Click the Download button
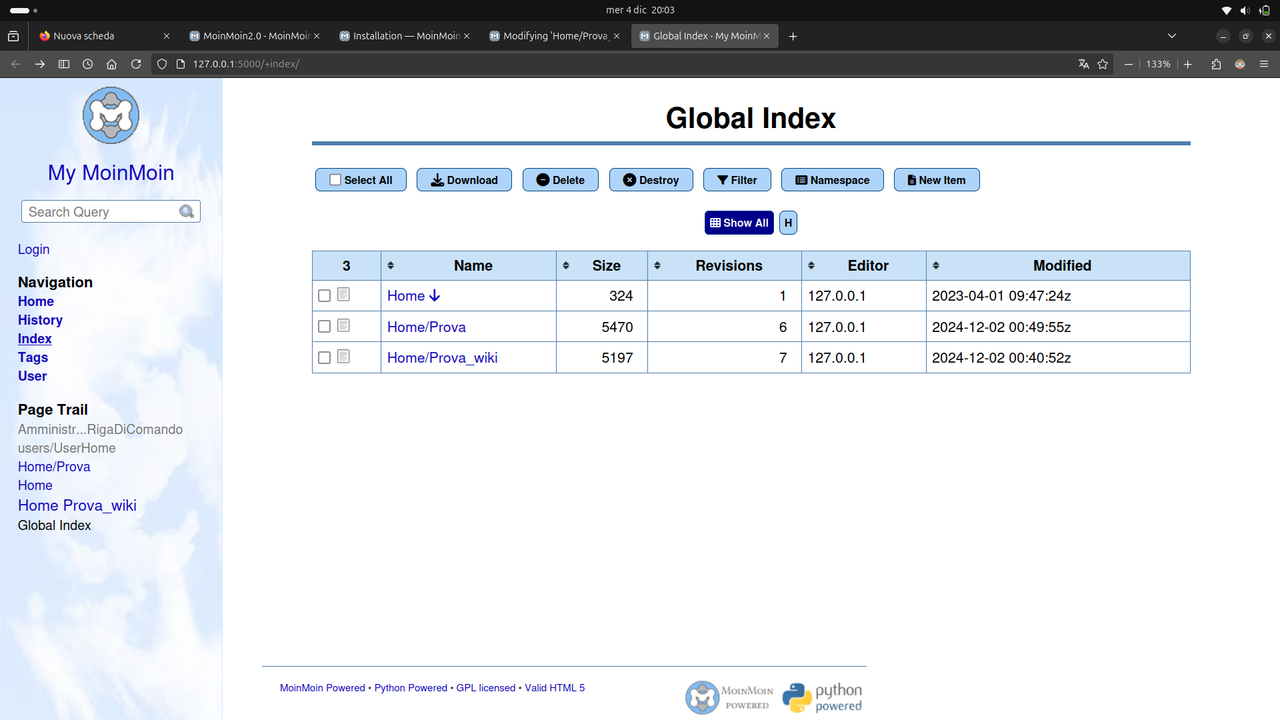This screenshot has width=1280, height=720. 464,180
